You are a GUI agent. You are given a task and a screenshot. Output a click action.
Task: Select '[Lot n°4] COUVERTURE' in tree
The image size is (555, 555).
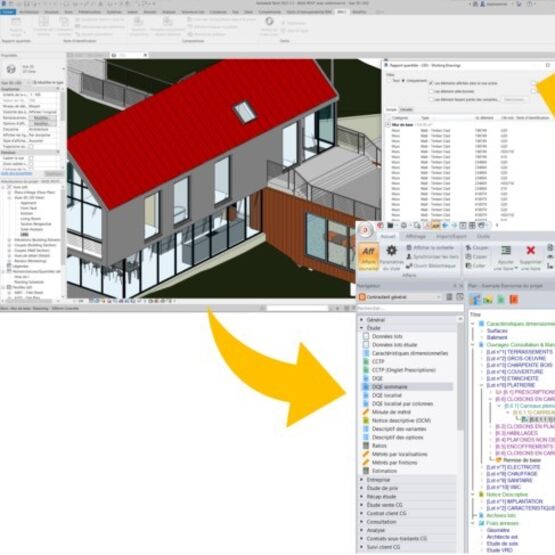(515, 372)
